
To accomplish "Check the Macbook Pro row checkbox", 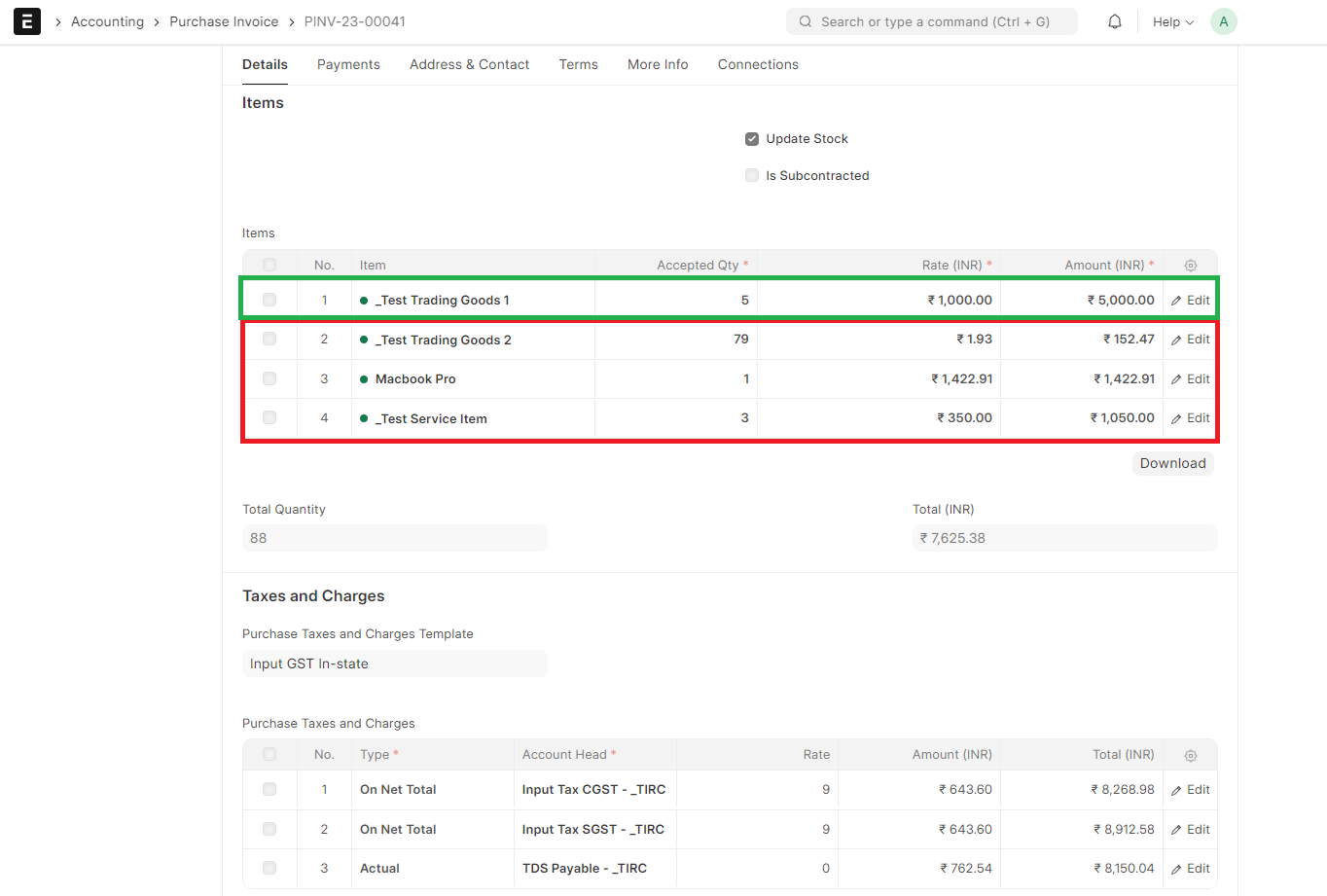I will 269,378.
